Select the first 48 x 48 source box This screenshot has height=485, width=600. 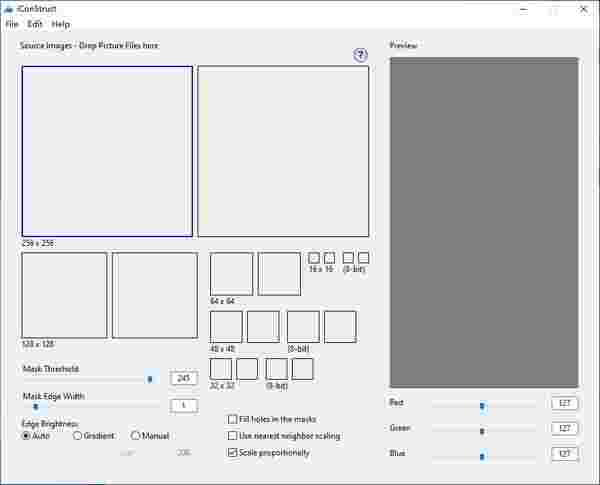[226, 327]
